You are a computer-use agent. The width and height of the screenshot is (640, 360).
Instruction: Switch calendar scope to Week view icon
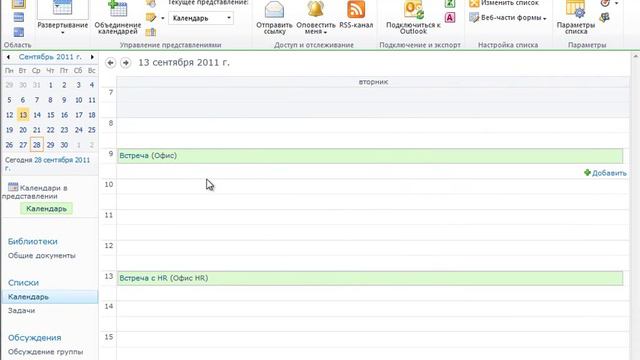(x=19, y=18)
